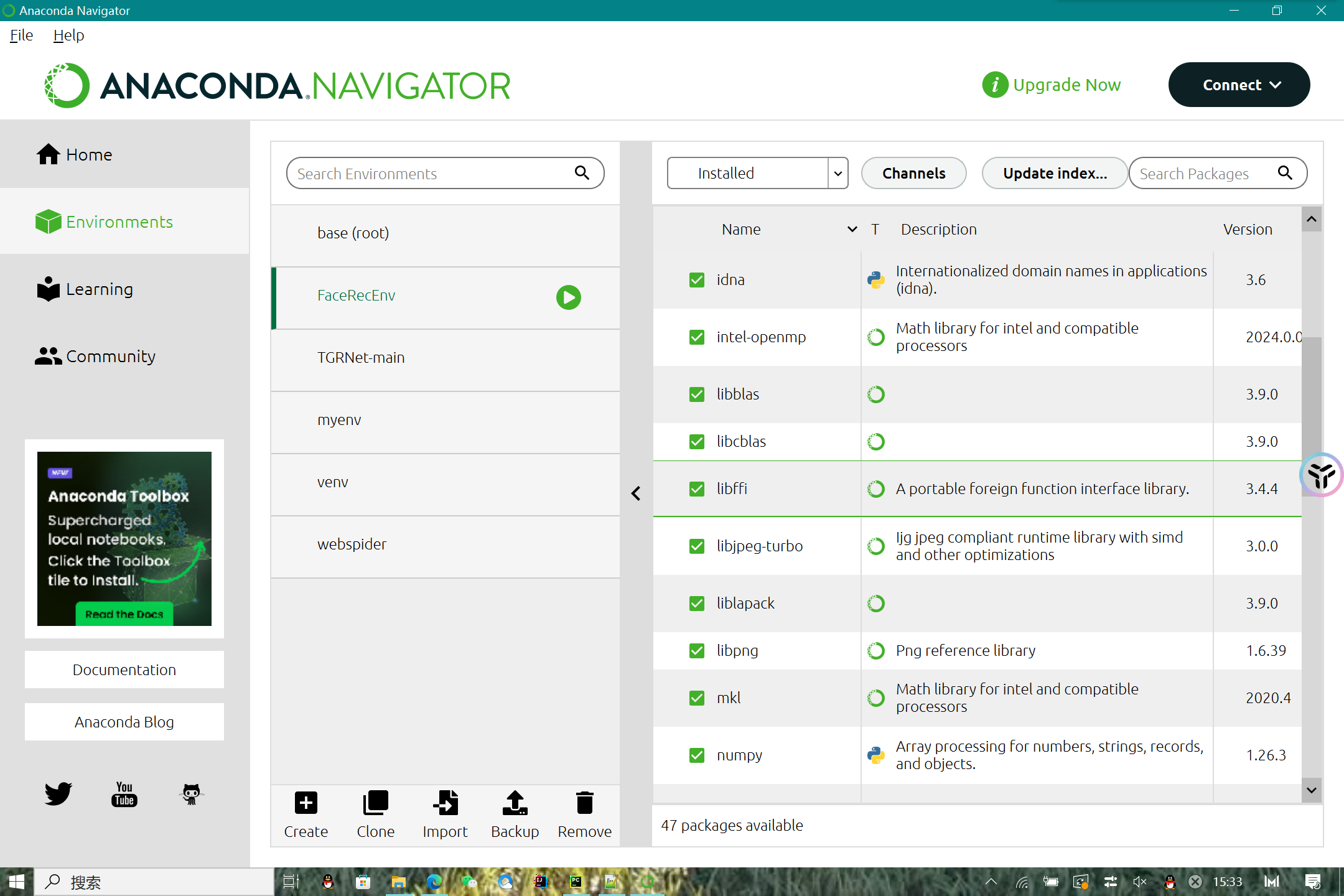Viewport: 1344px width, 896px height.
Task: Open the GitHub octocat icon
Action: click(191, 794)
